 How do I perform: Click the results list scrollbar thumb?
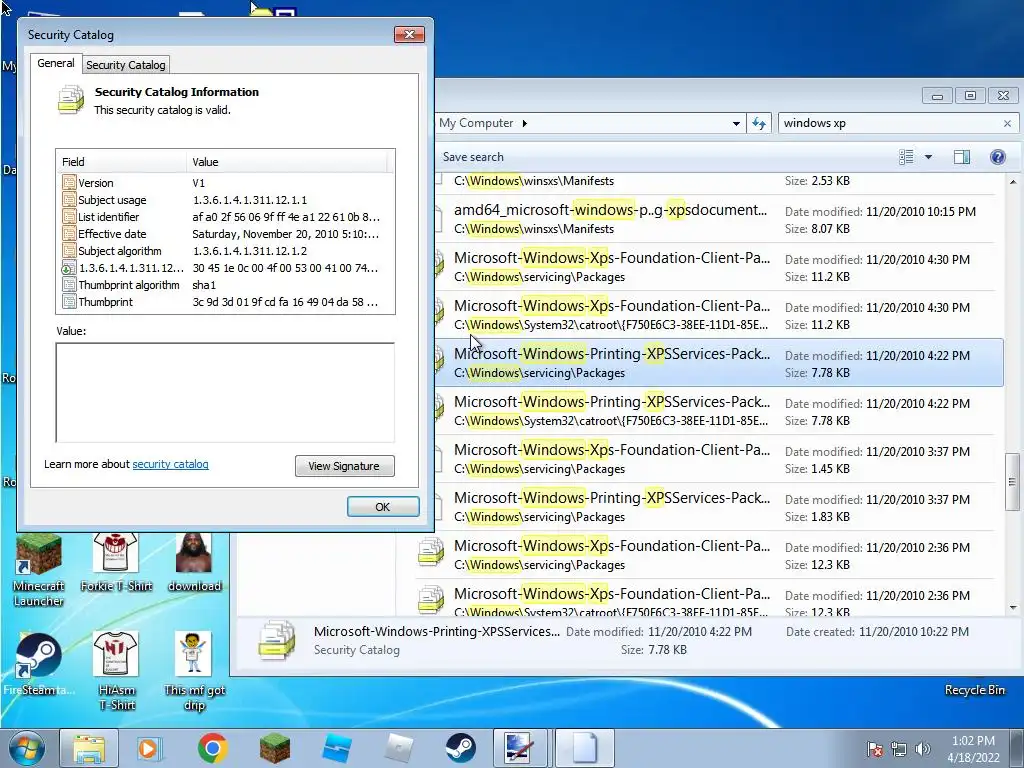pos(1012,482)
